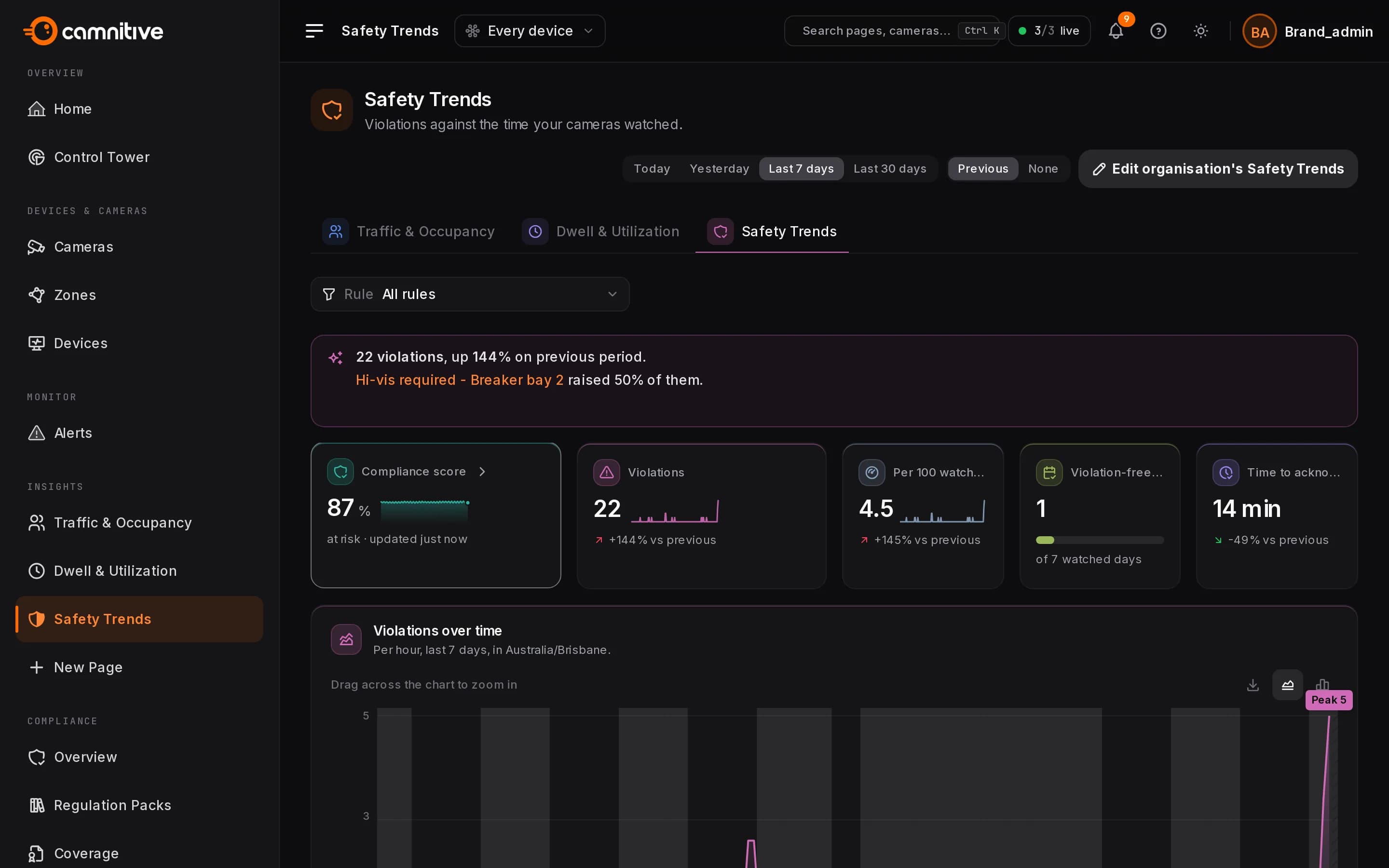Open Home in the sidebar
Screen dimensions: 1389x868
pos(139,109)
